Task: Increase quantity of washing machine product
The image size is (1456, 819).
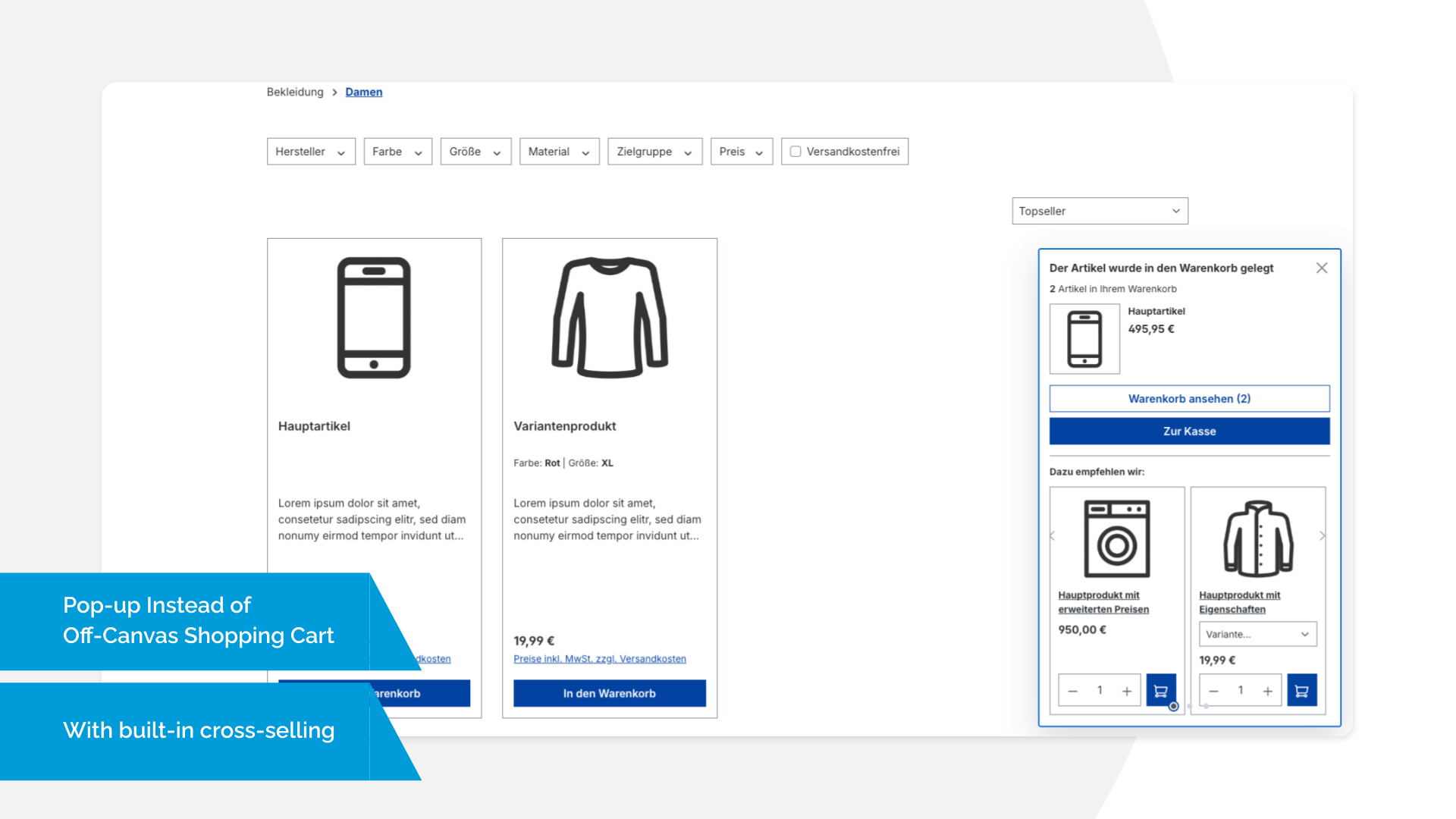Action: pos(1127,691)
